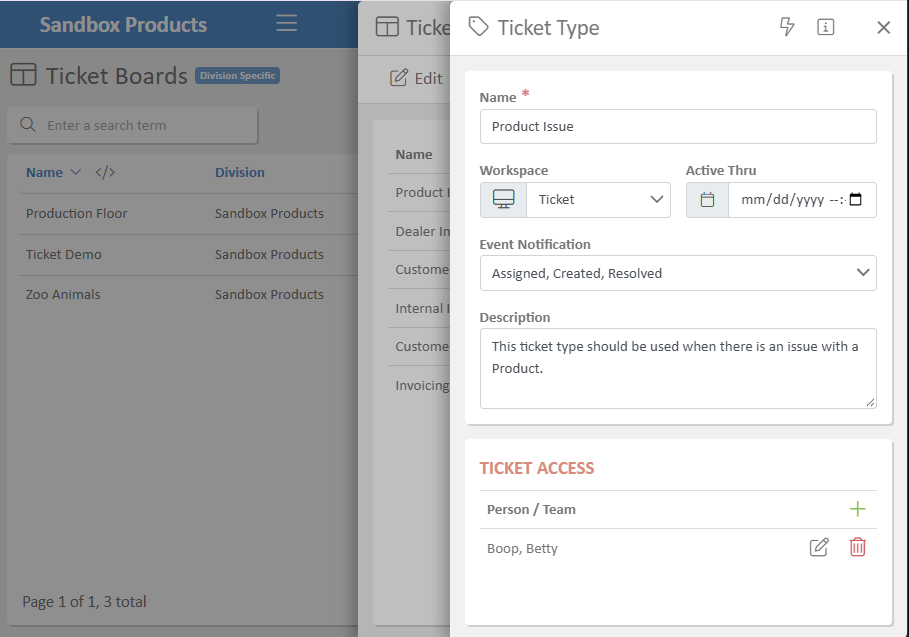This screenshot has height=637, width=909.
Task: Open the date picker in Active Thru field
Action: [x=856, y=199]
